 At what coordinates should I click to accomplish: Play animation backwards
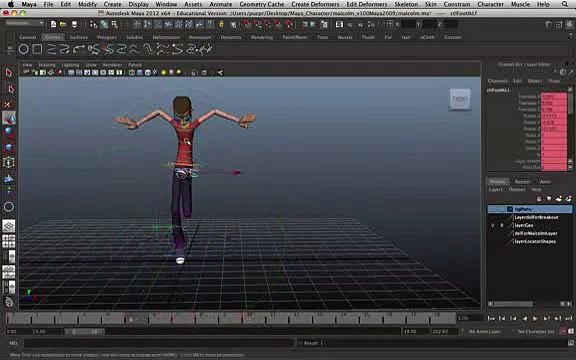click(x=525, y=318)
